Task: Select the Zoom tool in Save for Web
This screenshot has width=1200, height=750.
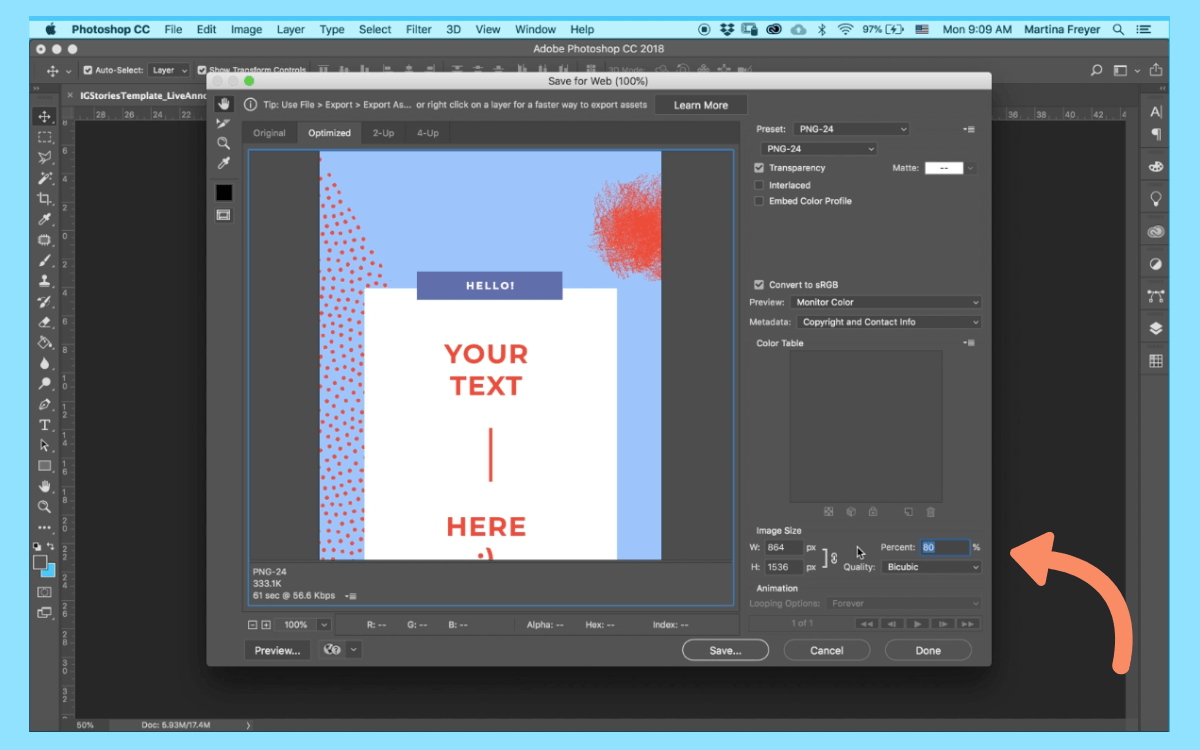Action: coord(224,143)
